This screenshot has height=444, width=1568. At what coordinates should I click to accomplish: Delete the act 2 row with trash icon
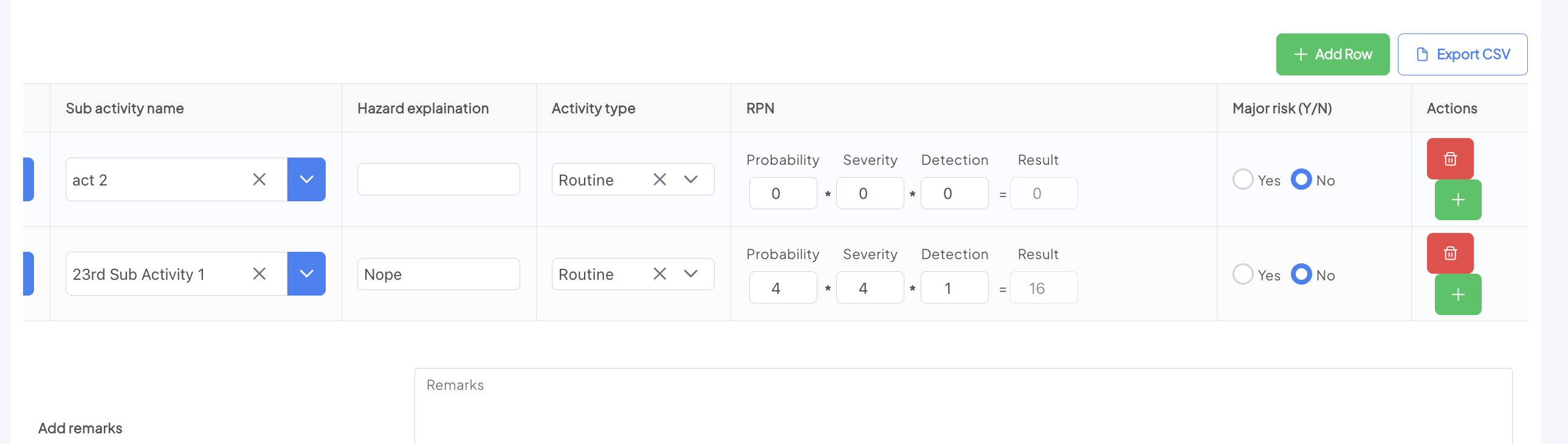coord(1449,158)
